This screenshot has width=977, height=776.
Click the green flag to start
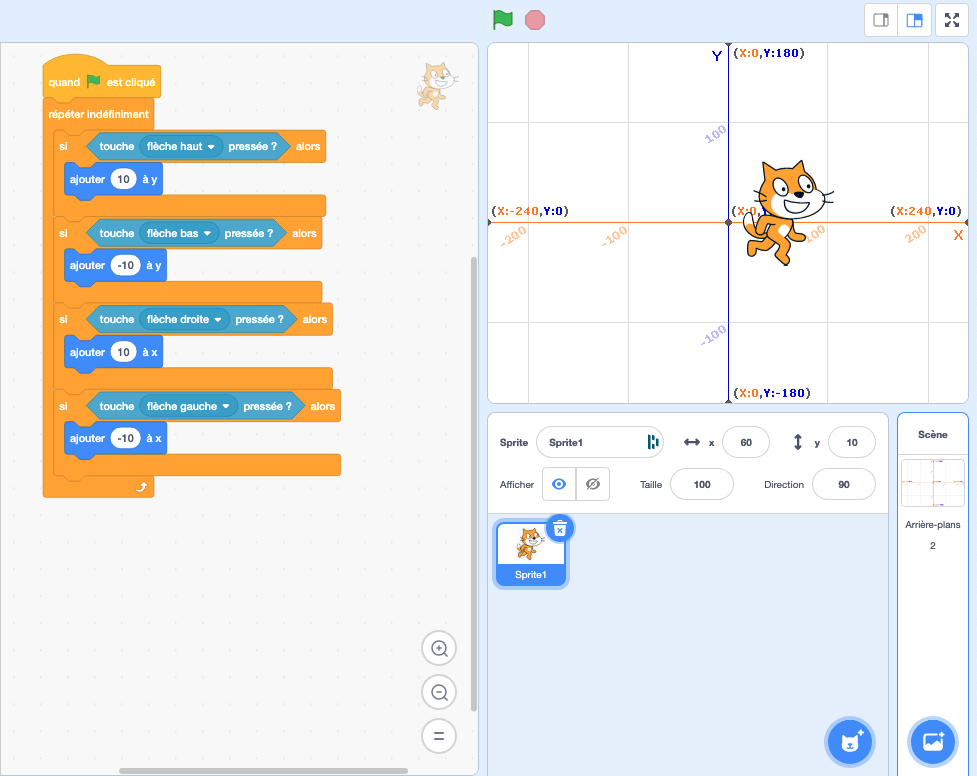point(502,20)
